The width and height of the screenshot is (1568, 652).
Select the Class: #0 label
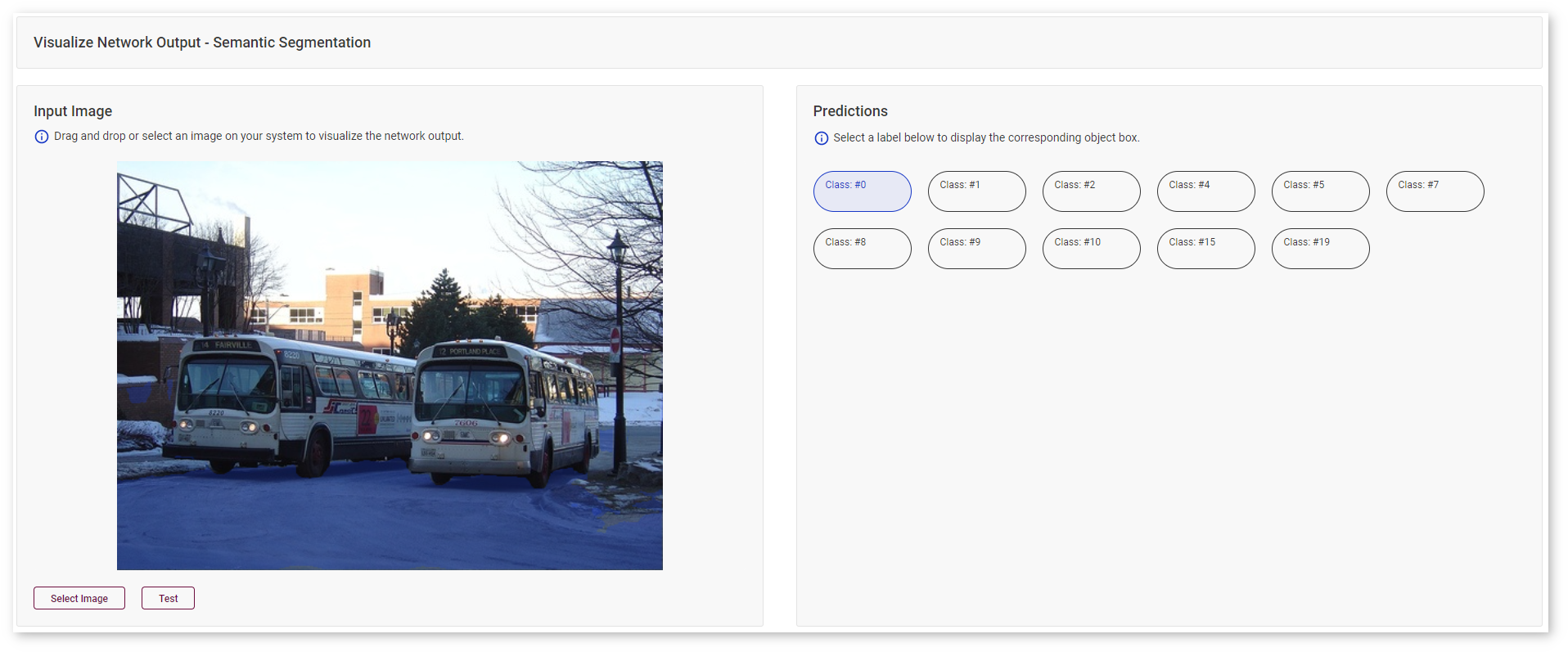click(862, 191)
